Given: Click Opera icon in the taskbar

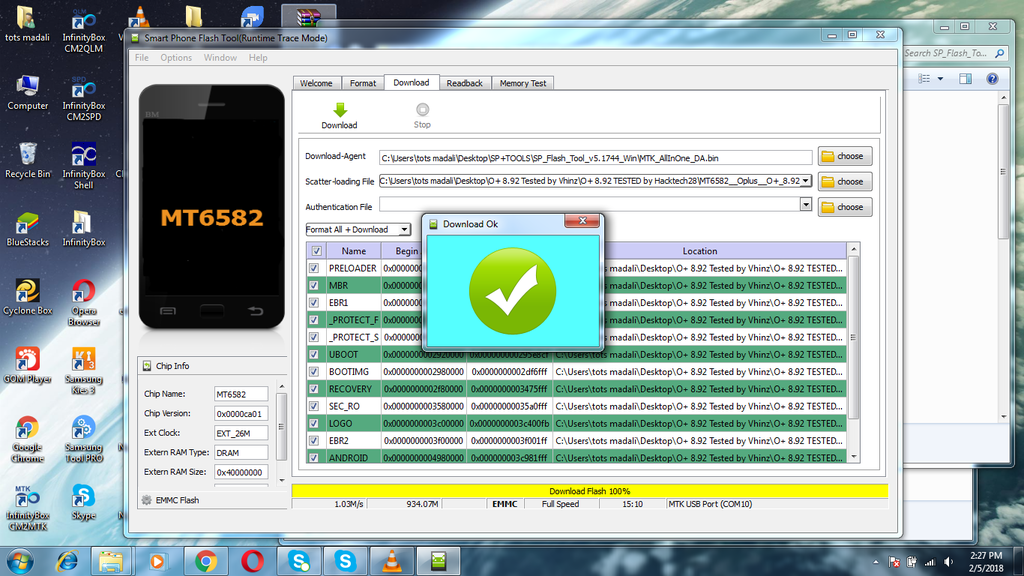Looking at the screenshot, I should (x=251, y=560).
